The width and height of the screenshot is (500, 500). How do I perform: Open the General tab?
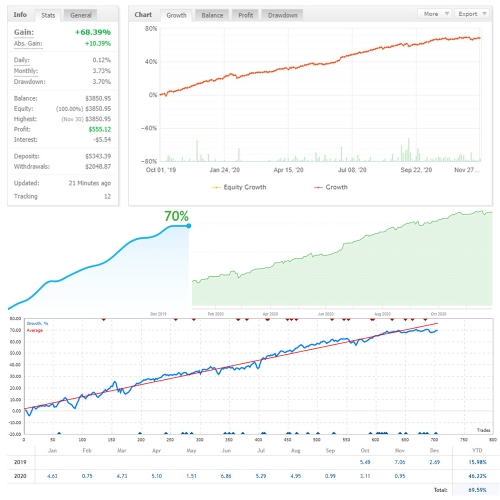pos(81,15)
